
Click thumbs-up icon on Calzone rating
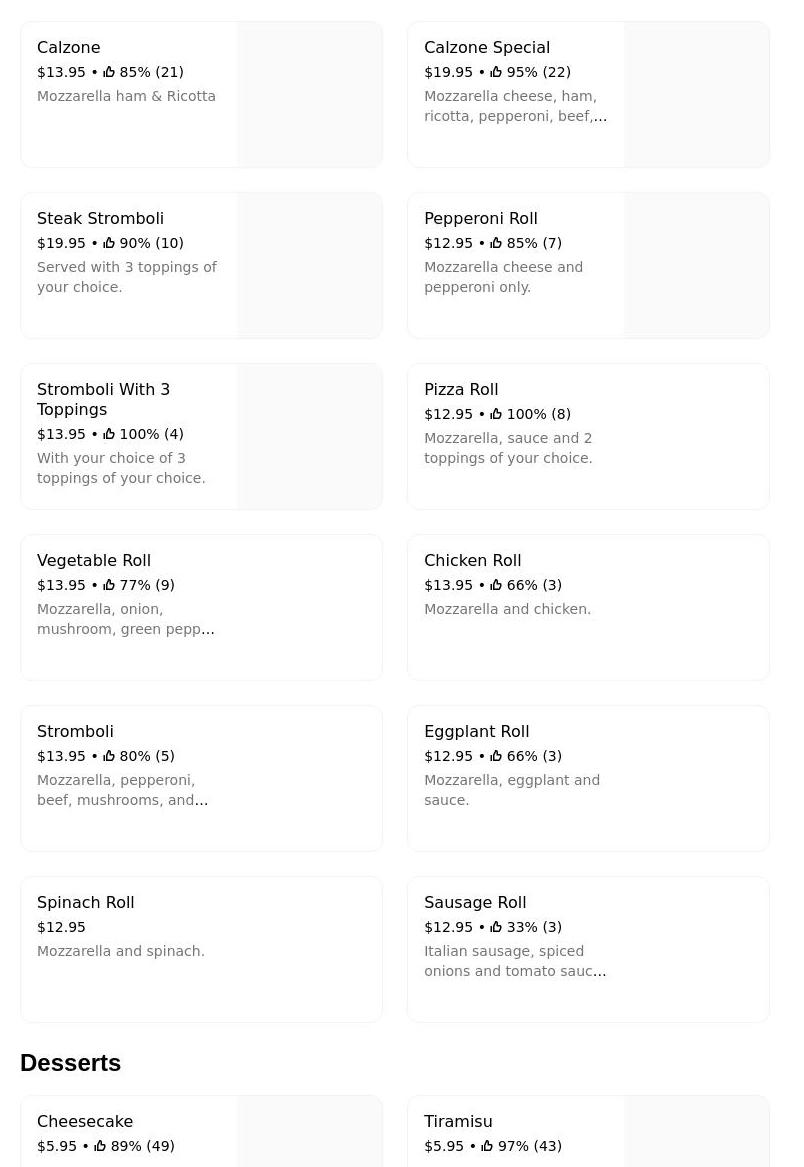[109, 72]
